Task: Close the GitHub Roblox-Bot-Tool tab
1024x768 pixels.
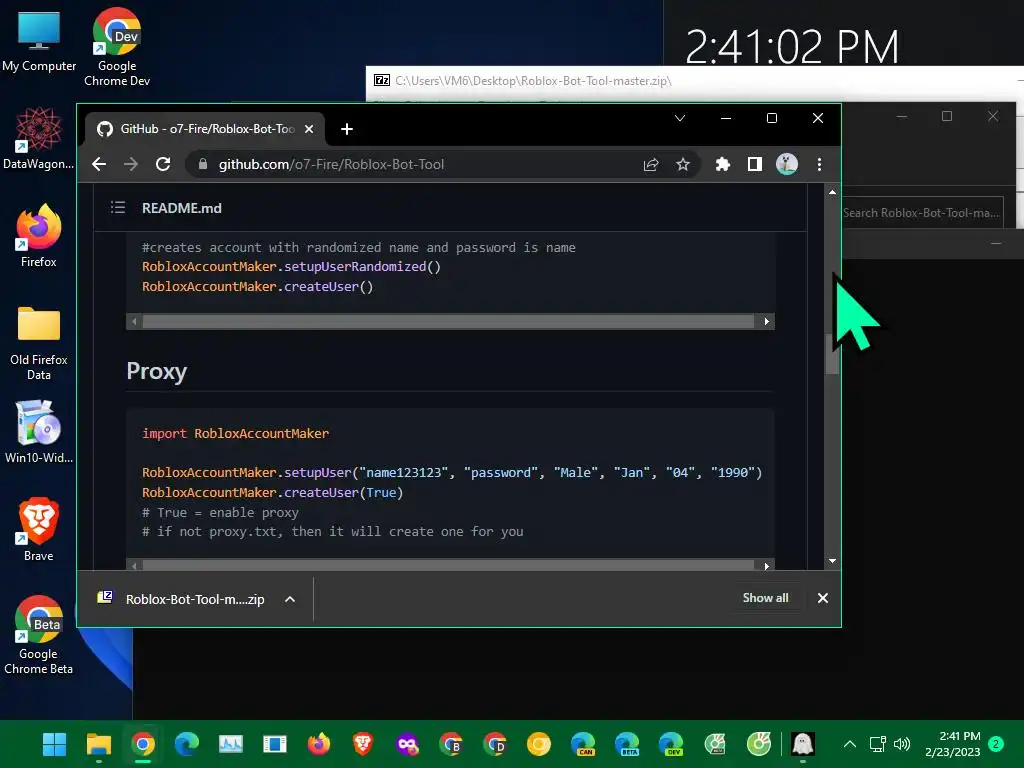Action: pyautogui.click(x=310, y=129)
